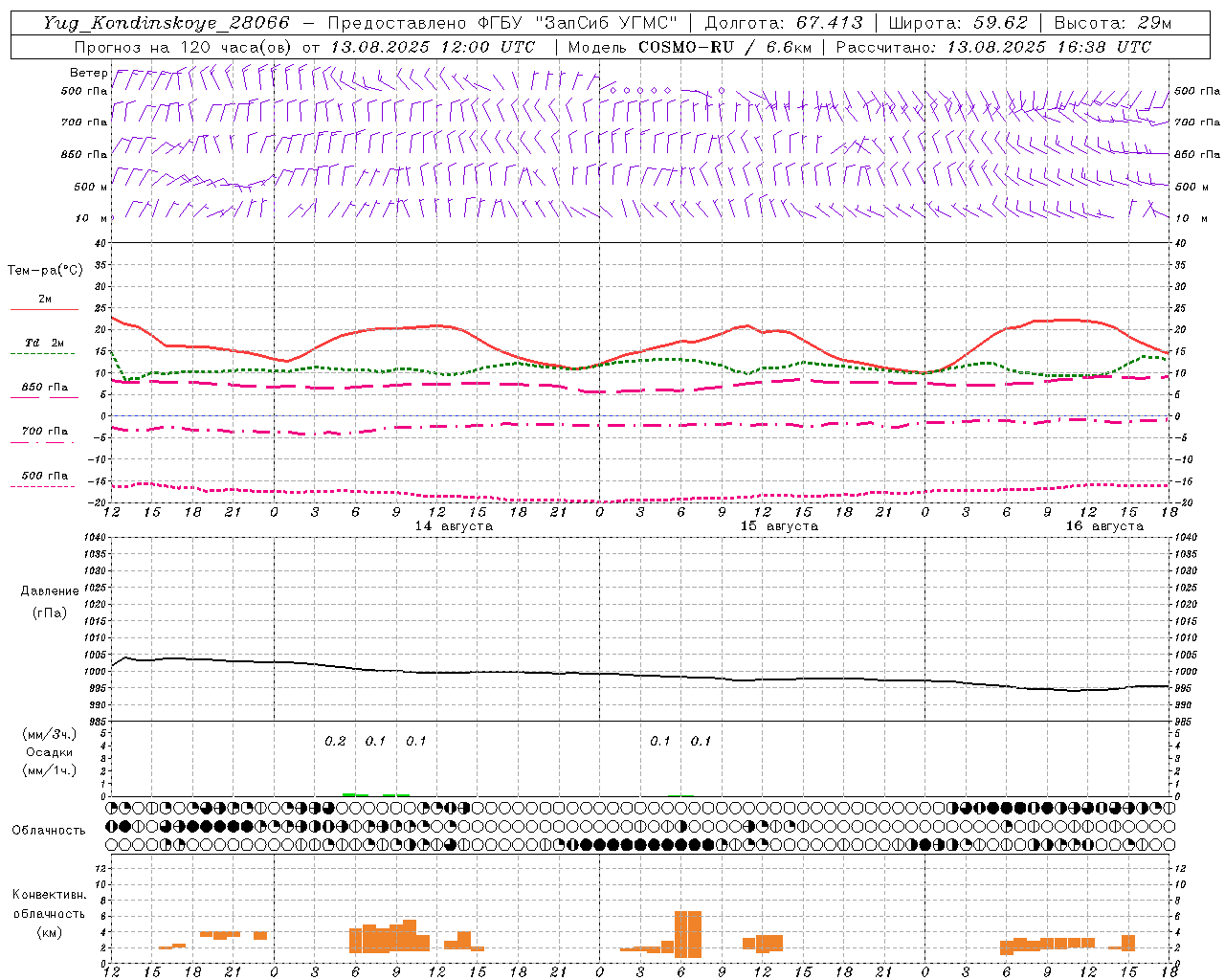Click the '14 августа' date label

coord(454,526)
